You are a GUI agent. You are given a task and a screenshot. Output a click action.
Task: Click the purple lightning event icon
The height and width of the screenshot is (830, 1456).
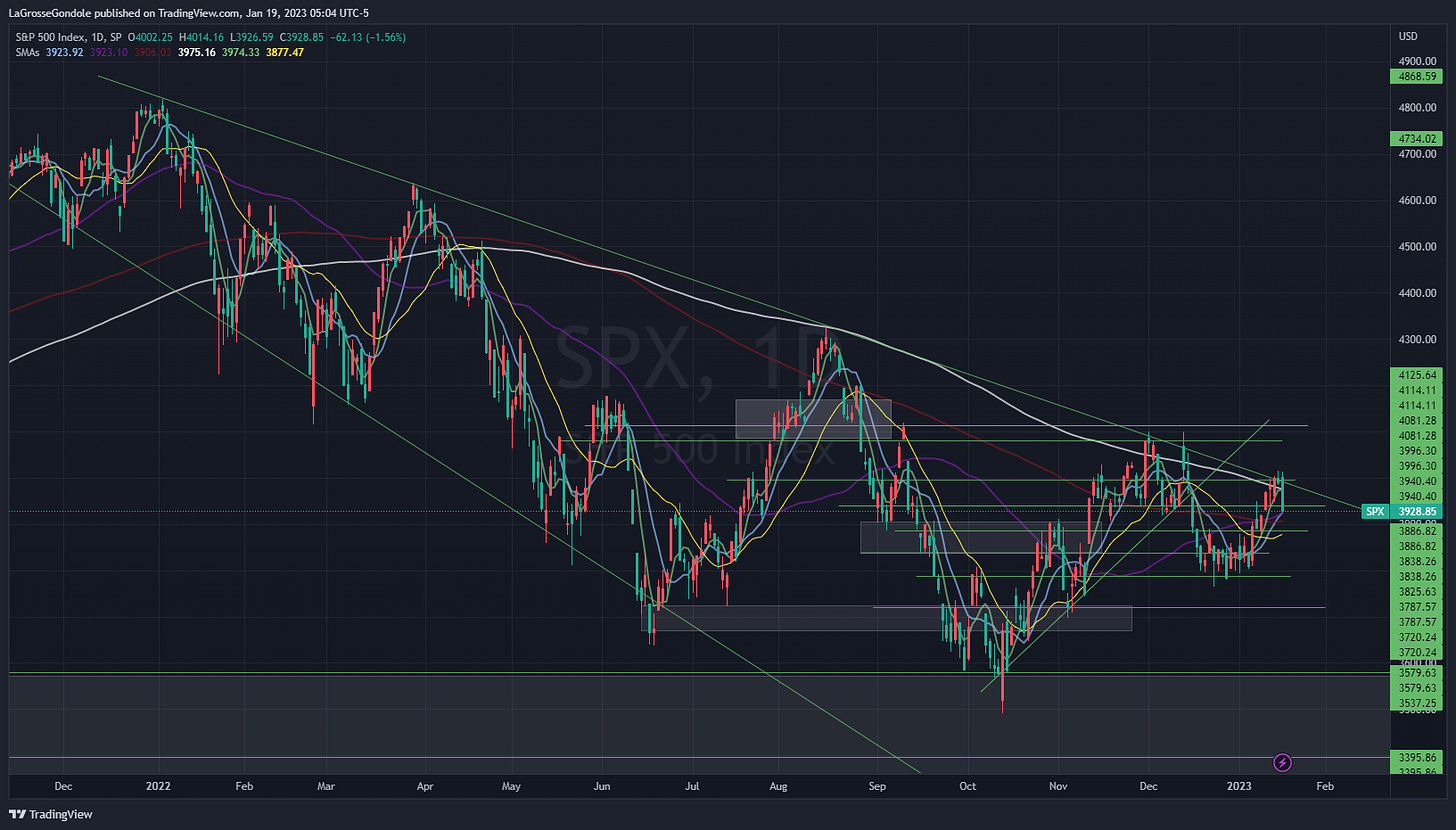(x=1283, y=763)
